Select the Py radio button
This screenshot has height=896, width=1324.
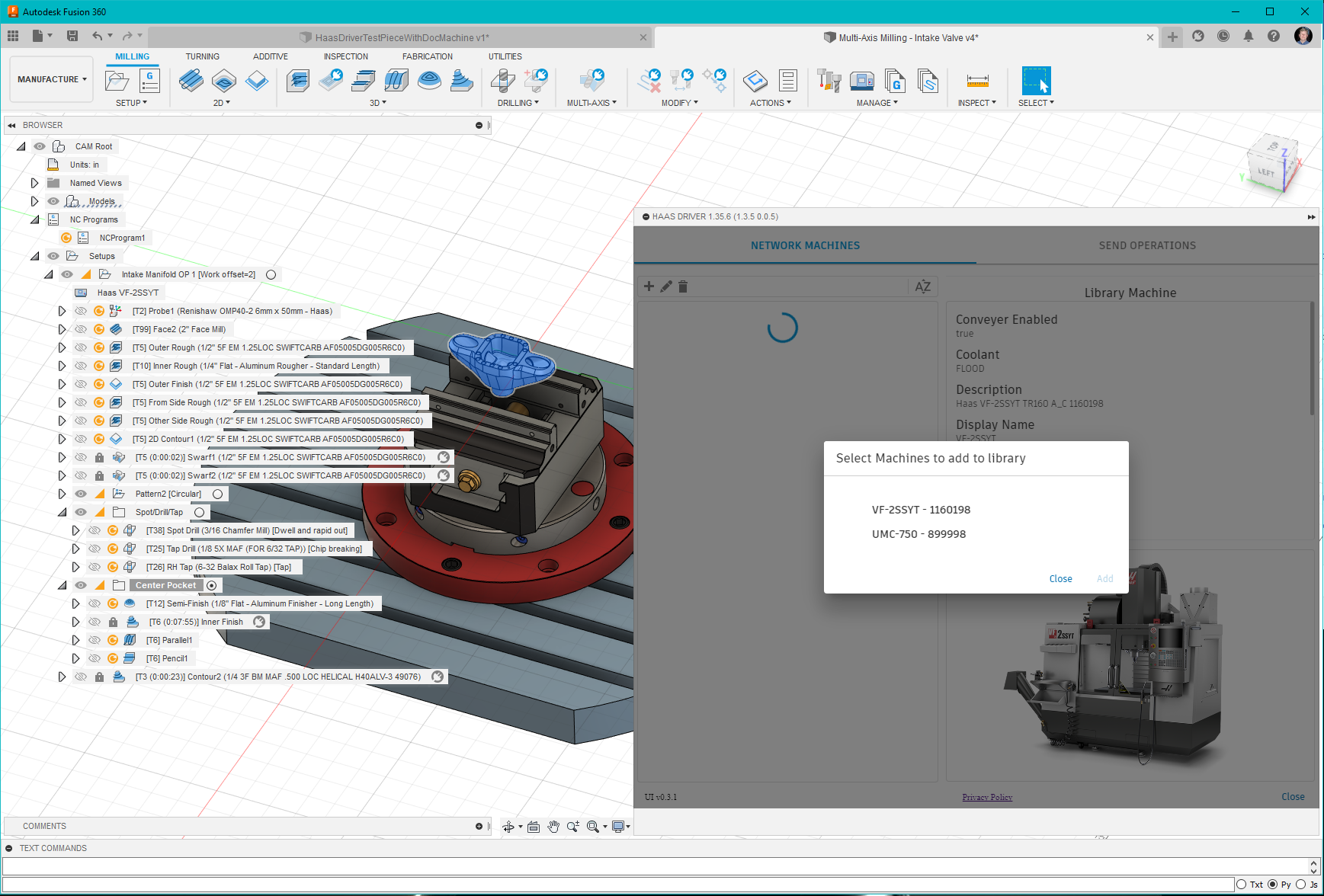tap(1272, 885)
